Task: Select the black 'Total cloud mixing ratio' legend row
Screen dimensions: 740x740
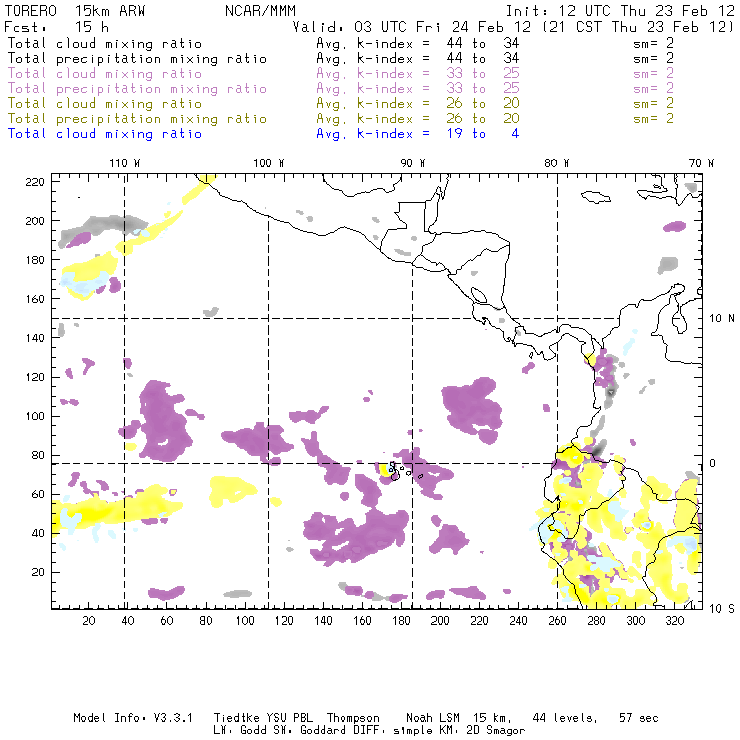Action: point(105,43)
